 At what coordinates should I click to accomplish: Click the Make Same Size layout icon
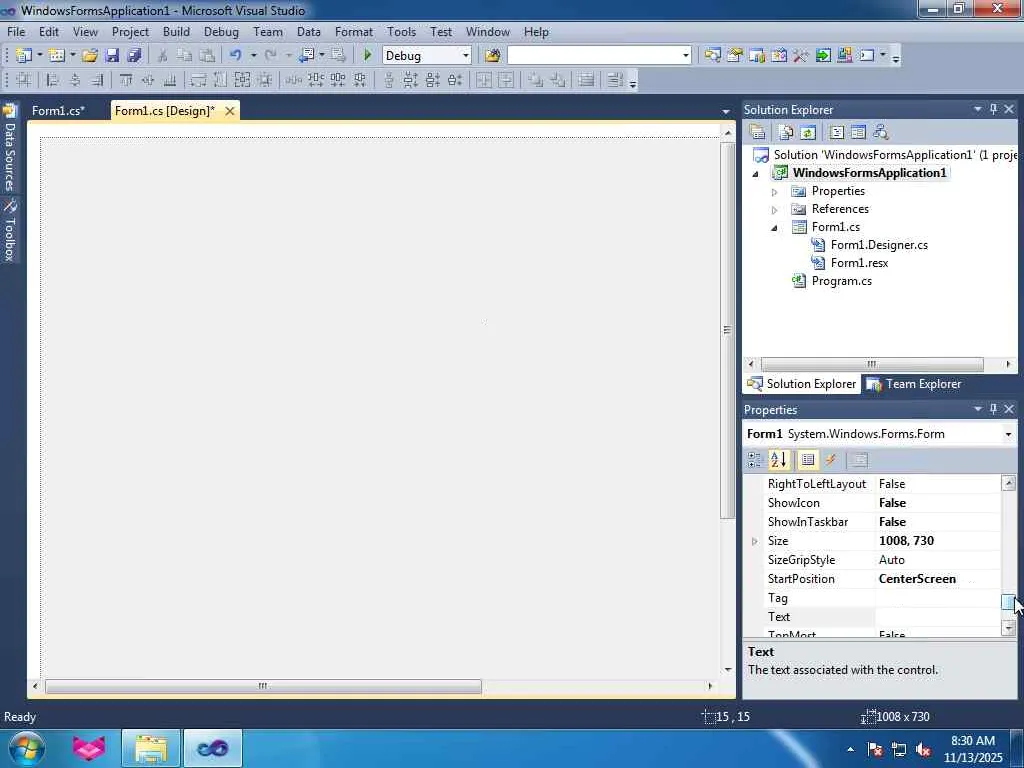[x=242, y=80]
